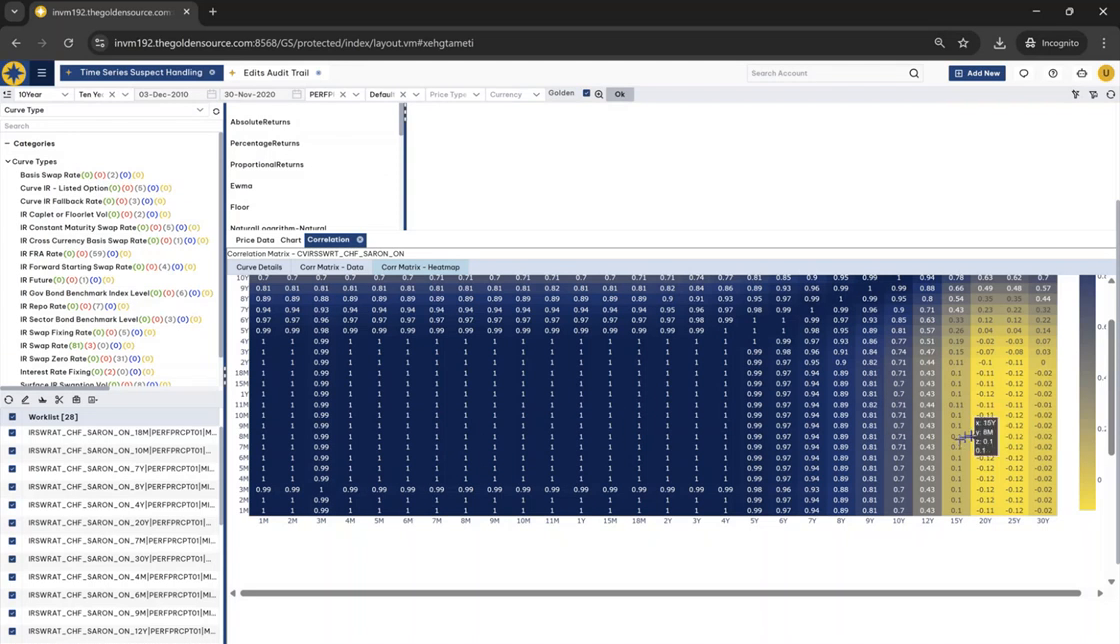Image resolution: width=1120 pixels, height=644 pixels.
Task: Switch to Corr Matrix - Data sub-tab
Action: coord(331,267)
